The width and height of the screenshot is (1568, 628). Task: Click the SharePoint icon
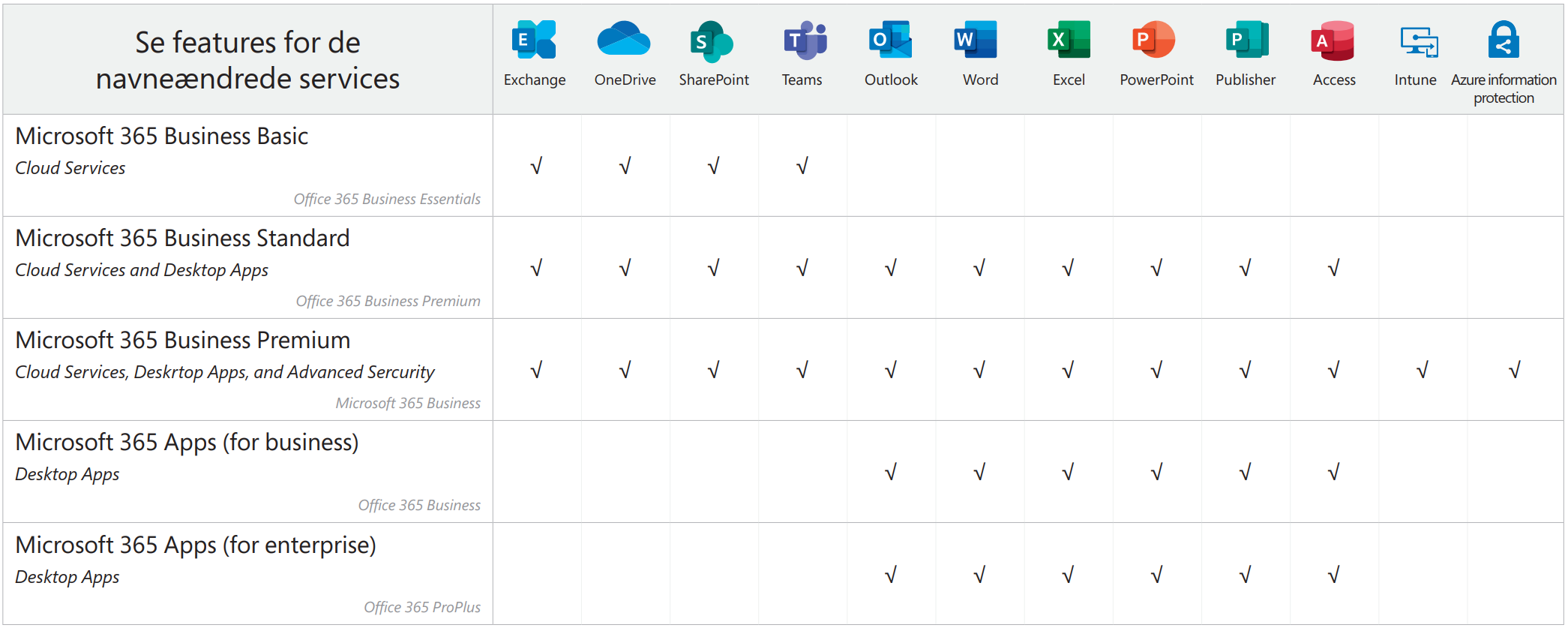coord(712,41)
